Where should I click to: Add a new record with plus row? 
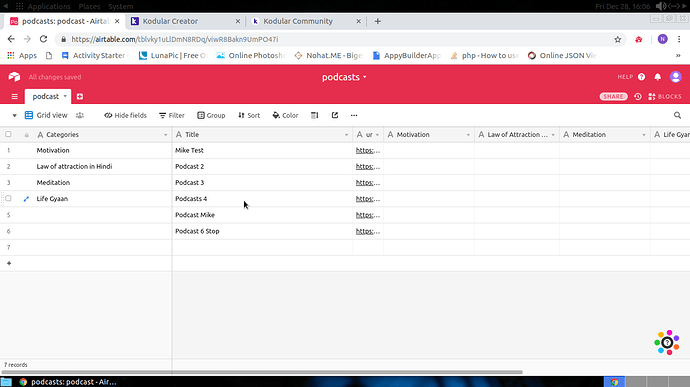[9, 263]
